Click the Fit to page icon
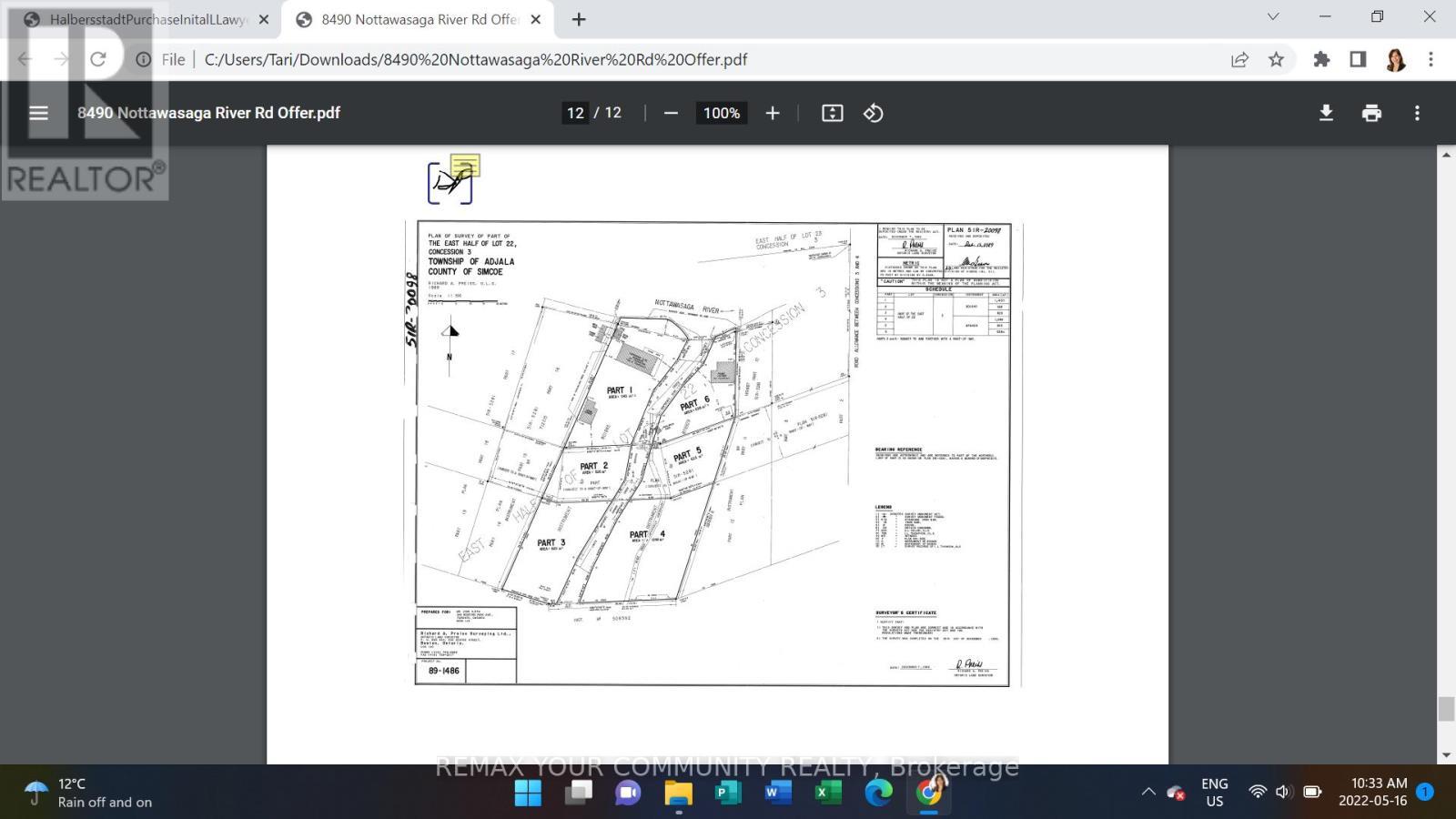 pyautogui.click(x=833, y=113)
